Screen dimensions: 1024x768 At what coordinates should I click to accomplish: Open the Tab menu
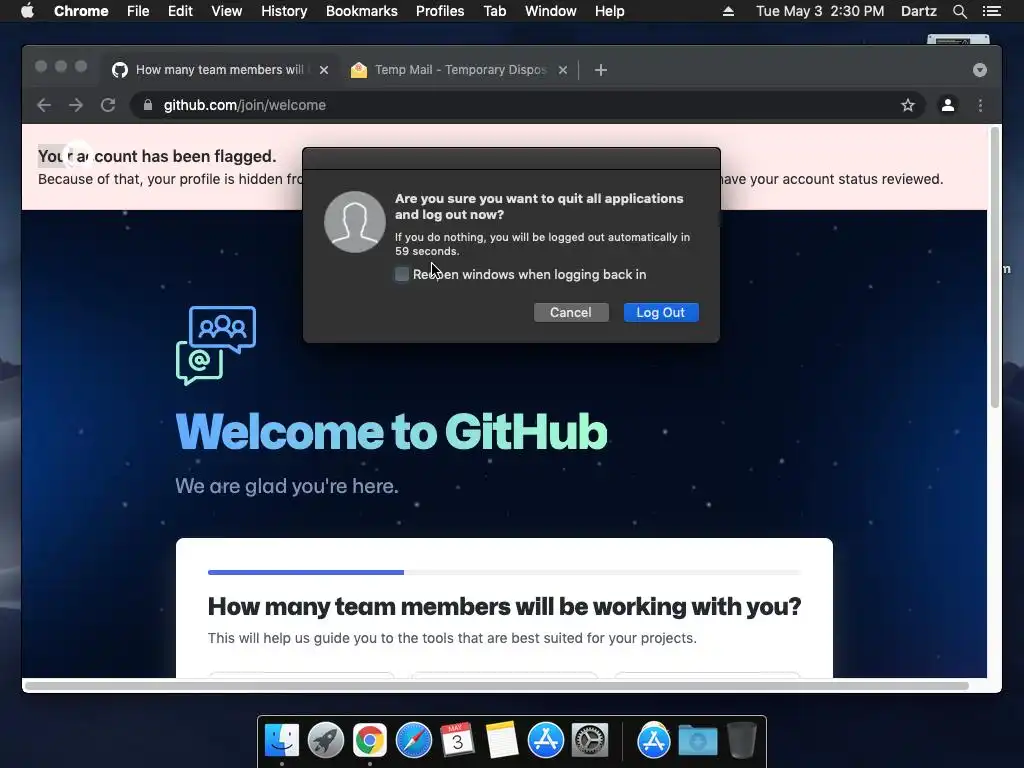494,11
